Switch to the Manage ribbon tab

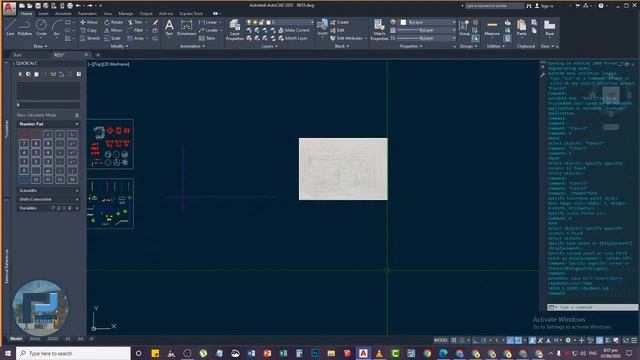(x=126, y=13)
